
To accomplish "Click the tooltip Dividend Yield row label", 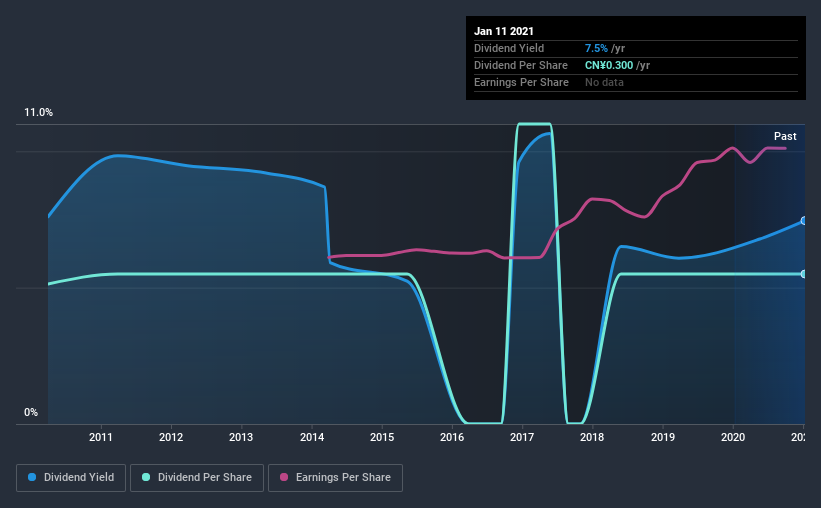I will pos(509,48).
